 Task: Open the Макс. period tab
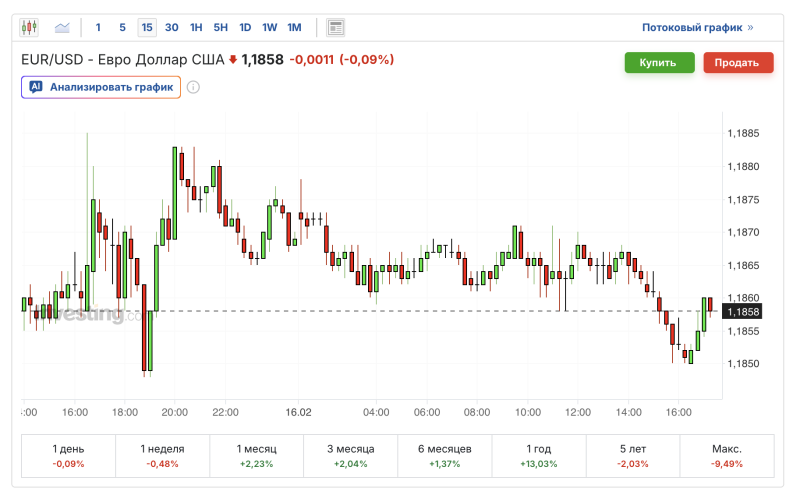point(727,456)
